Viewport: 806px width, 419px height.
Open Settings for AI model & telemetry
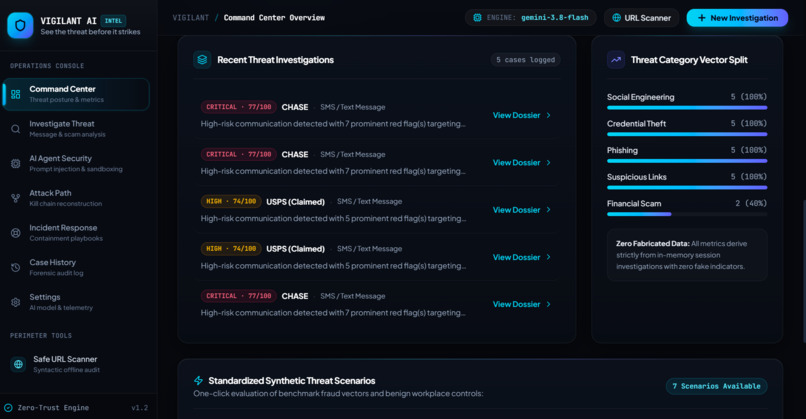pyautogui.click(x=76, y=302)
